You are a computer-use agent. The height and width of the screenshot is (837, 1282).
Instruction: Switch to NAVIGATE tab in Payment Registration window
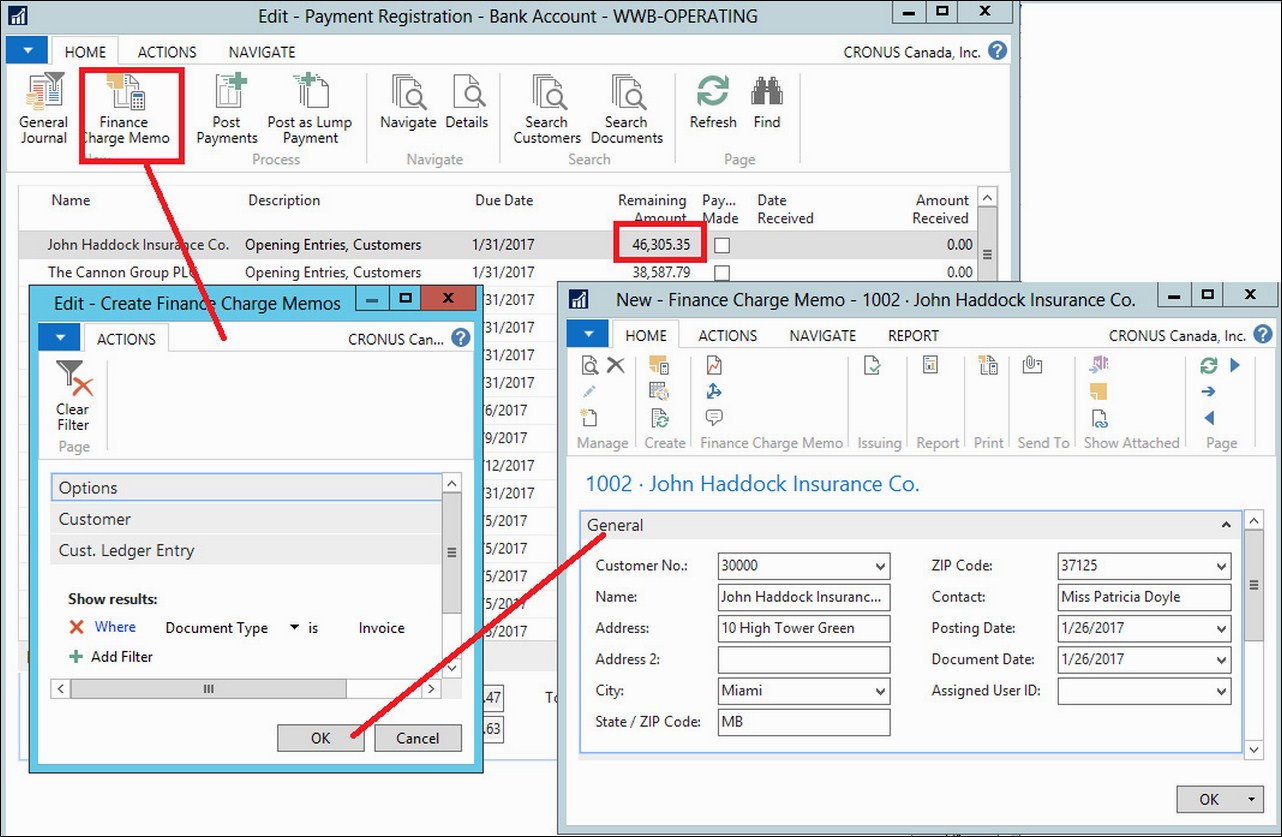click(262, 52)
